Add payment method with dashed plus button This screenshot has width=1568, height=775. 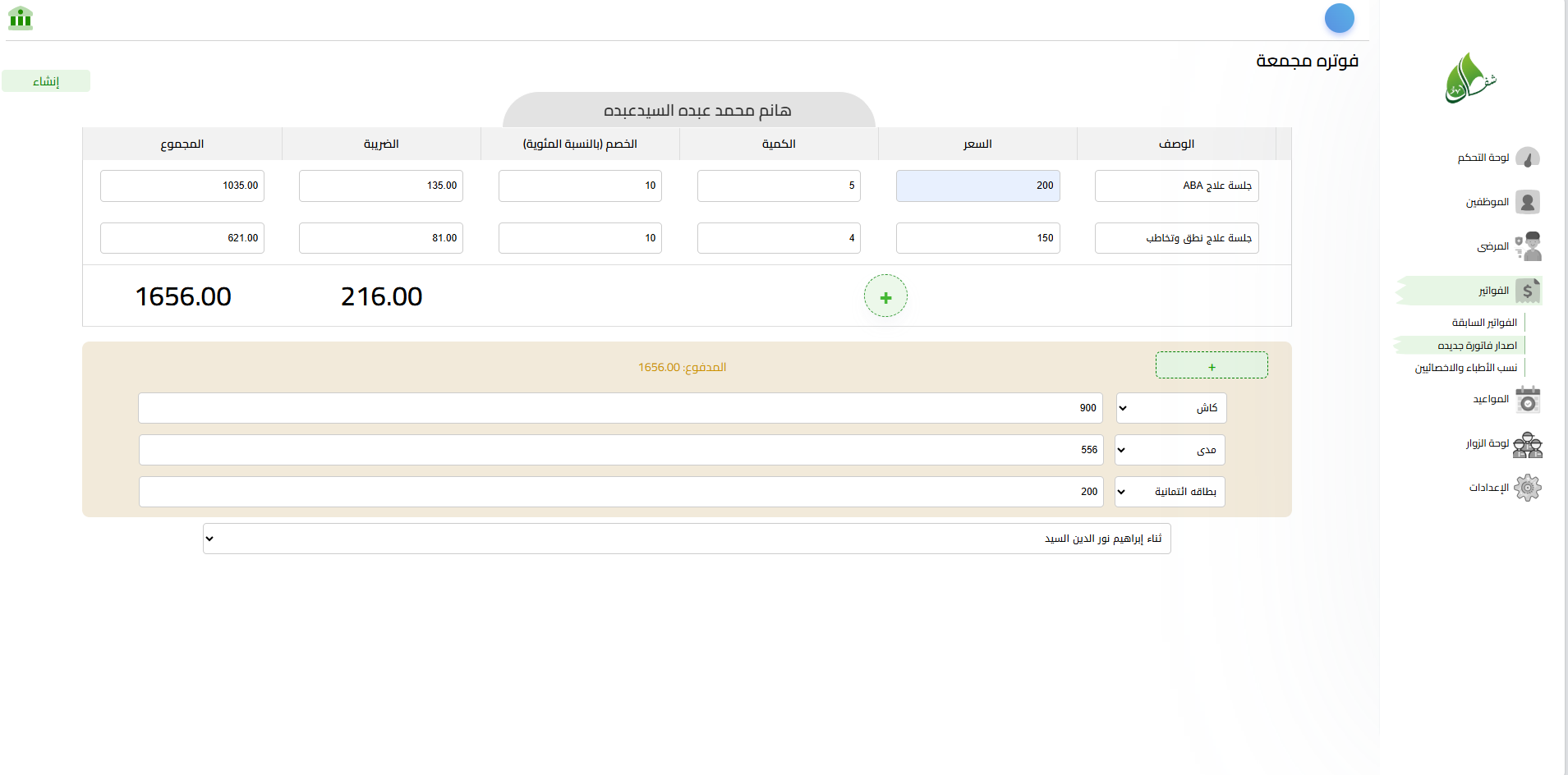coord(1212,365)
